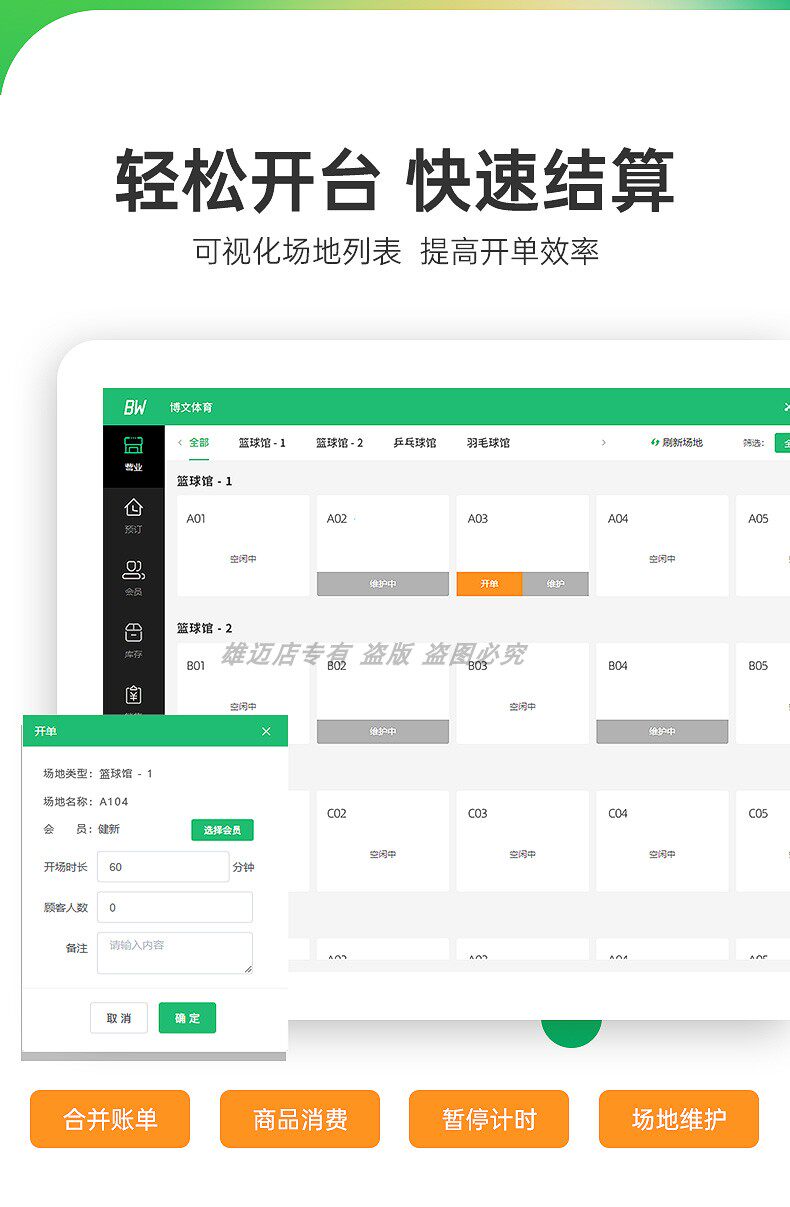Click 空闲中 status on card A01
Image resolution: width=790 pixels, height=1207 pixels.
pyautogui.click(x=243, y=559)
